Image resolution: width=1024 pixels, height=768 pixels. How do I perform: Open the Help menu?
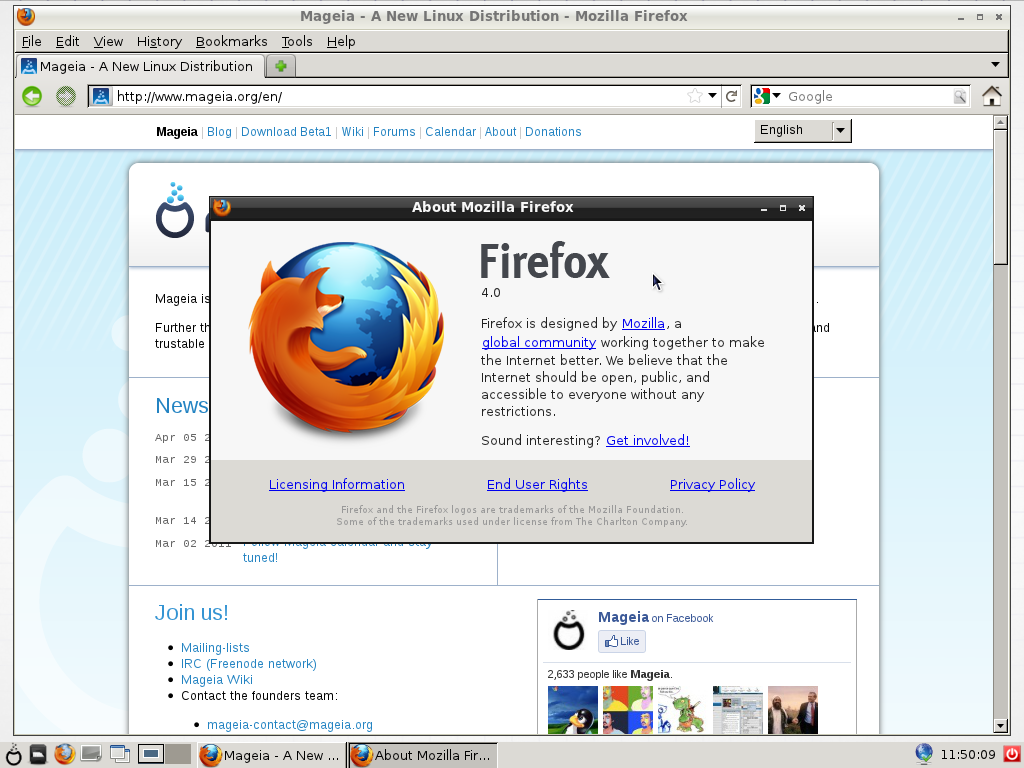[341, 41]
